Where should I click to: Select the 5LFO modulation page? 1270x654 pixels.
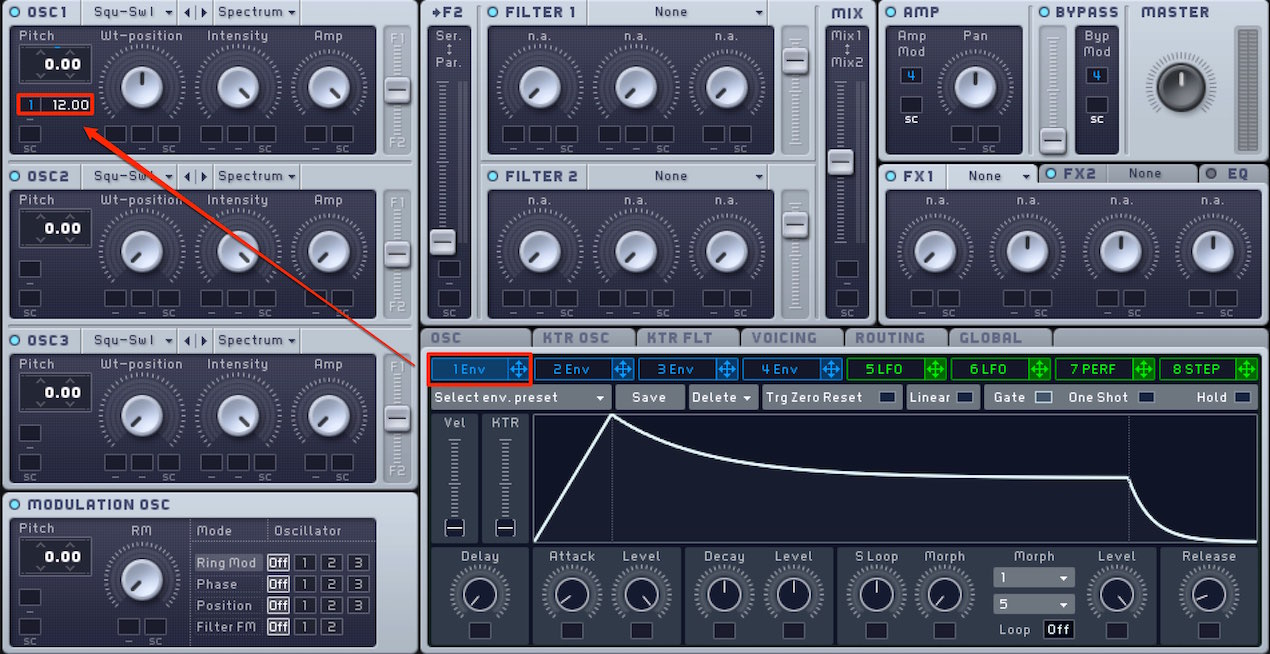(884, 369)
